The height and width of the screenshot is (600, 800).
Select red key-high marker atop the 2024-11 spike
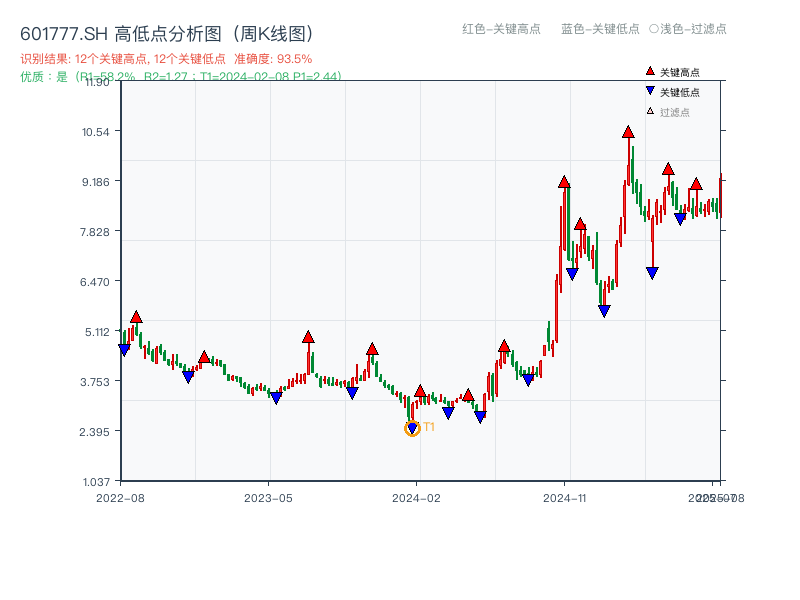(x=564, y=182)
